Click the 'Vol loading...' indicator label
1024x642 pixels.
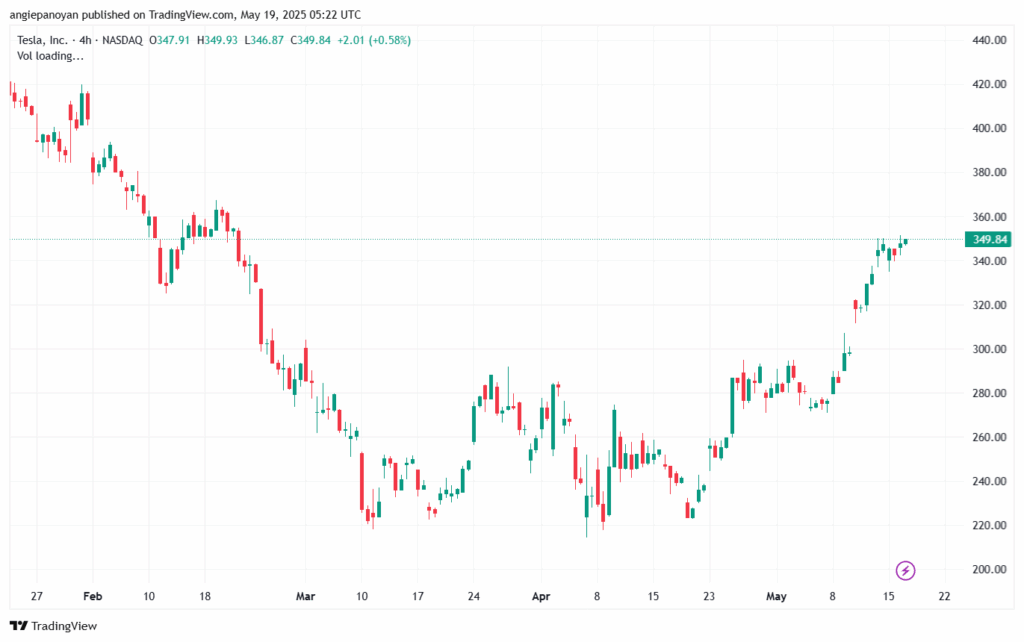49,57
